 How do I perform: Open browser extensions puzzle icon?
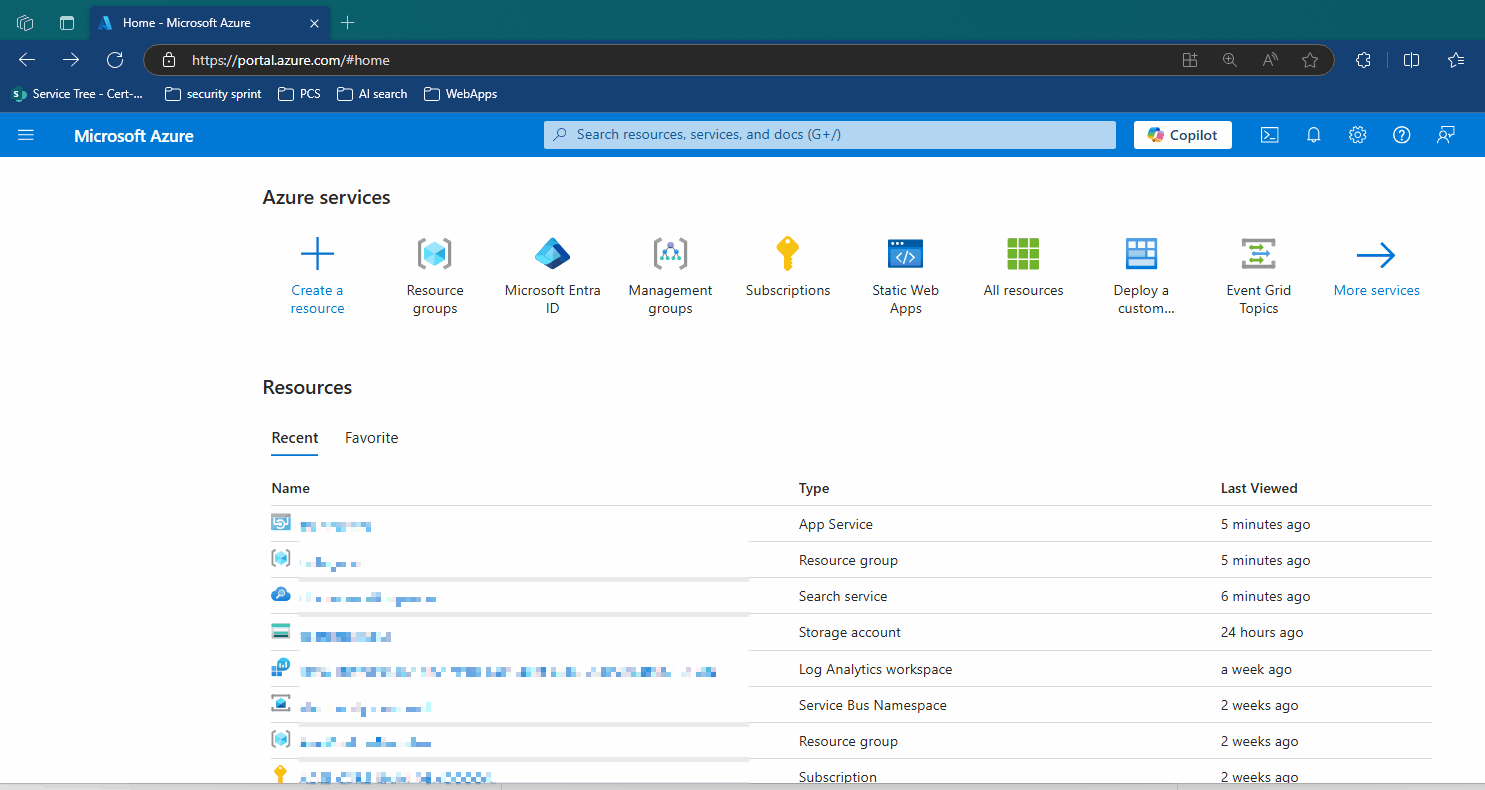point(1363,60)
